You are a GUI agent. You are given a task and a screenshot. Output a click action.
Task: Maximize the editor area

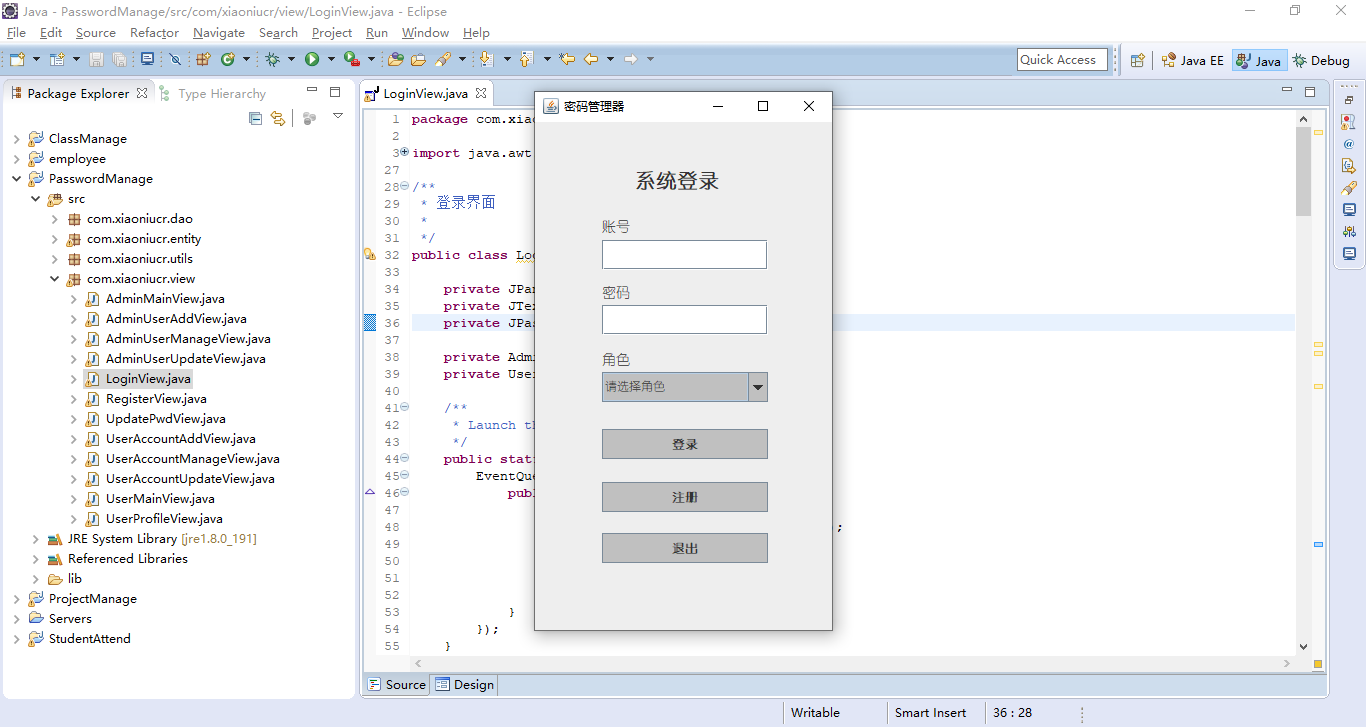(1310, 91)
